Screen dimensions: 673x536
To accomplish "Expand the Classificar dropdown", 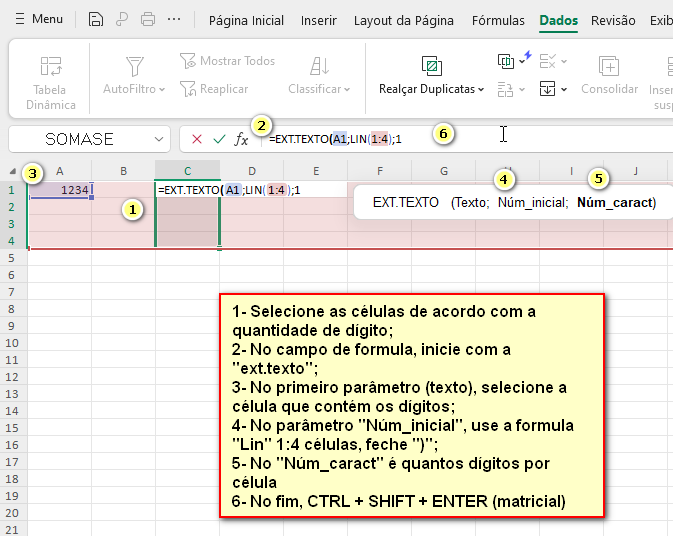I will click(319, 89).
